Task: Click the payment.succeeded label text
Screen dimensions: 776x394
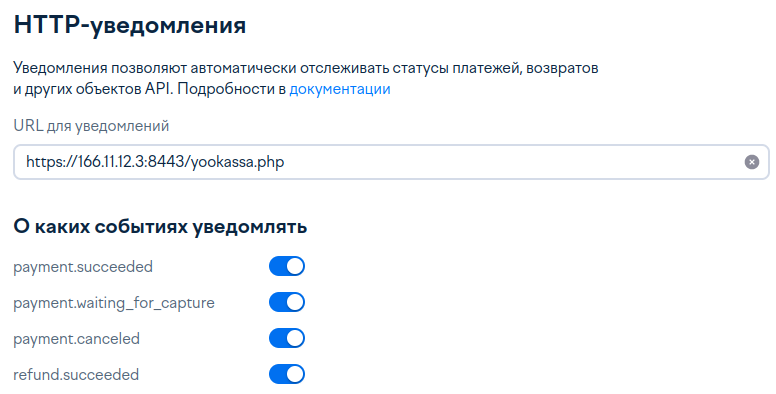Action: 83,267
